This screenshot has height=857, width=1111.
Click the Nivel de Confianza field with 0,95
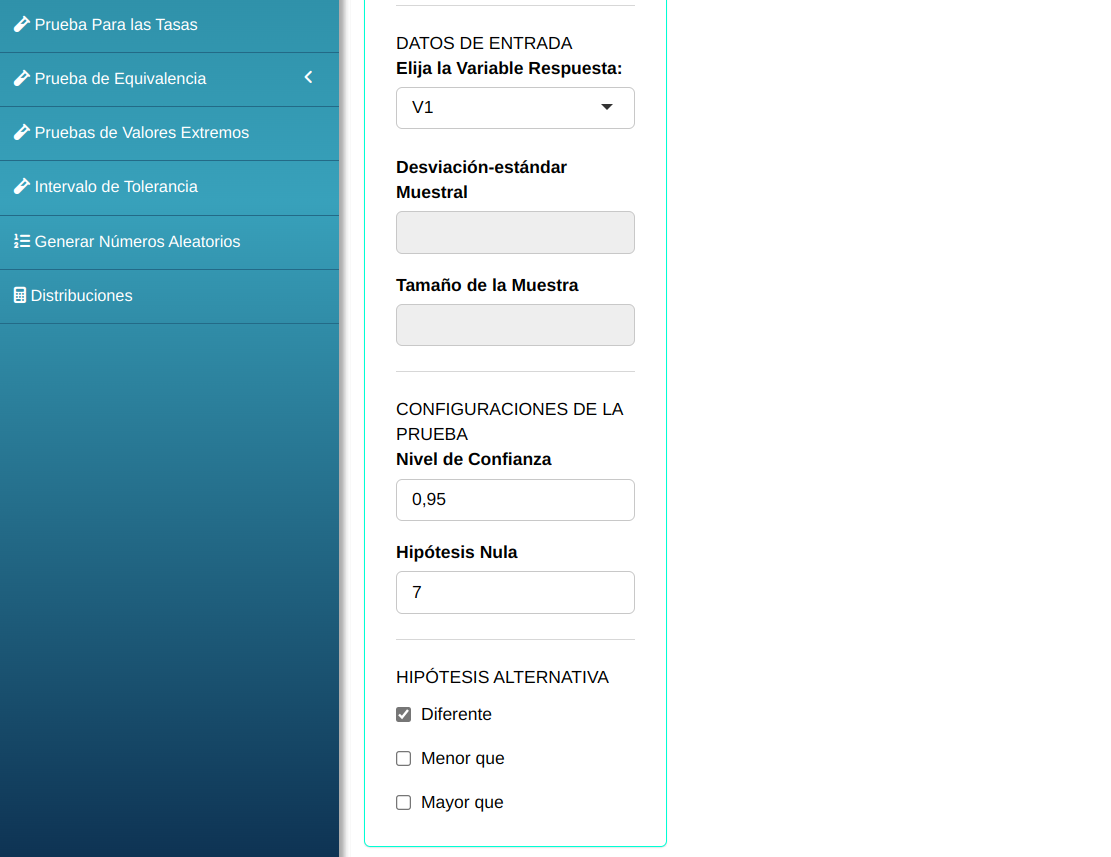[515, 499]
